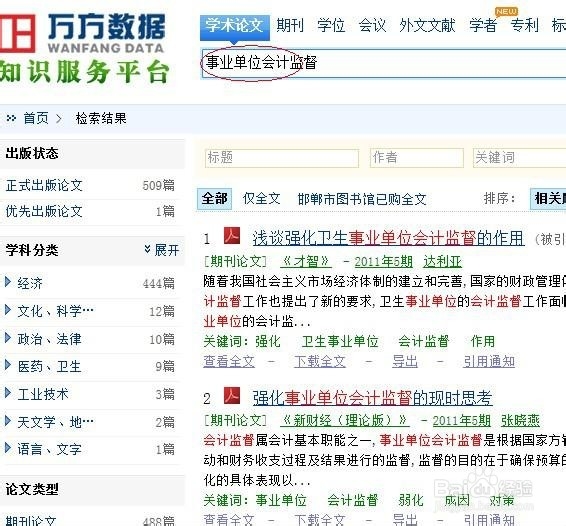Open 2011年5期 issue of result 1
566x526 pixels.
pos(384,262)
